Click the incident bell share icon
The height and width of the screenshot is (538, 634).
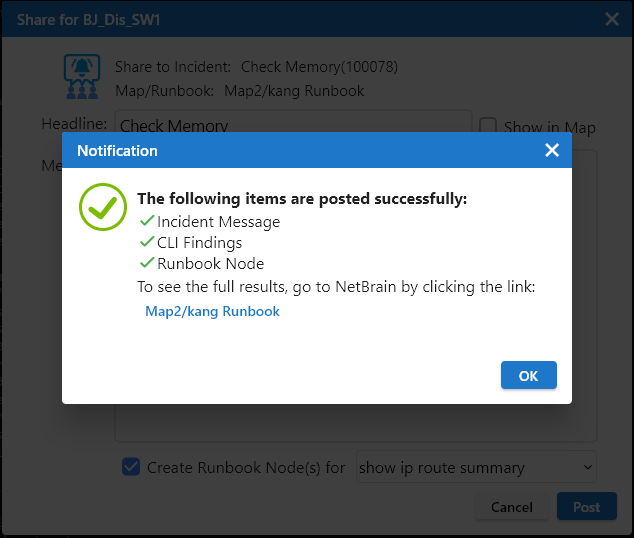click(x=81, y=77)
